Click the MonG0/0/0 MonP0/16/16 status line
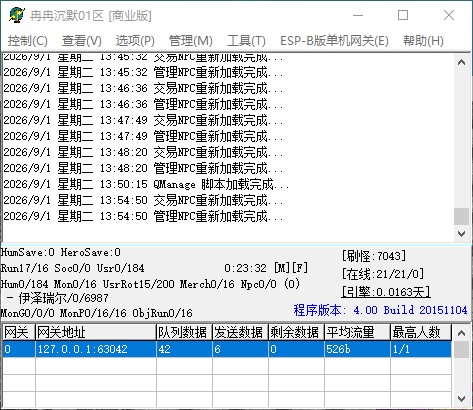This screenshot has height=410, width=473. 97,313
